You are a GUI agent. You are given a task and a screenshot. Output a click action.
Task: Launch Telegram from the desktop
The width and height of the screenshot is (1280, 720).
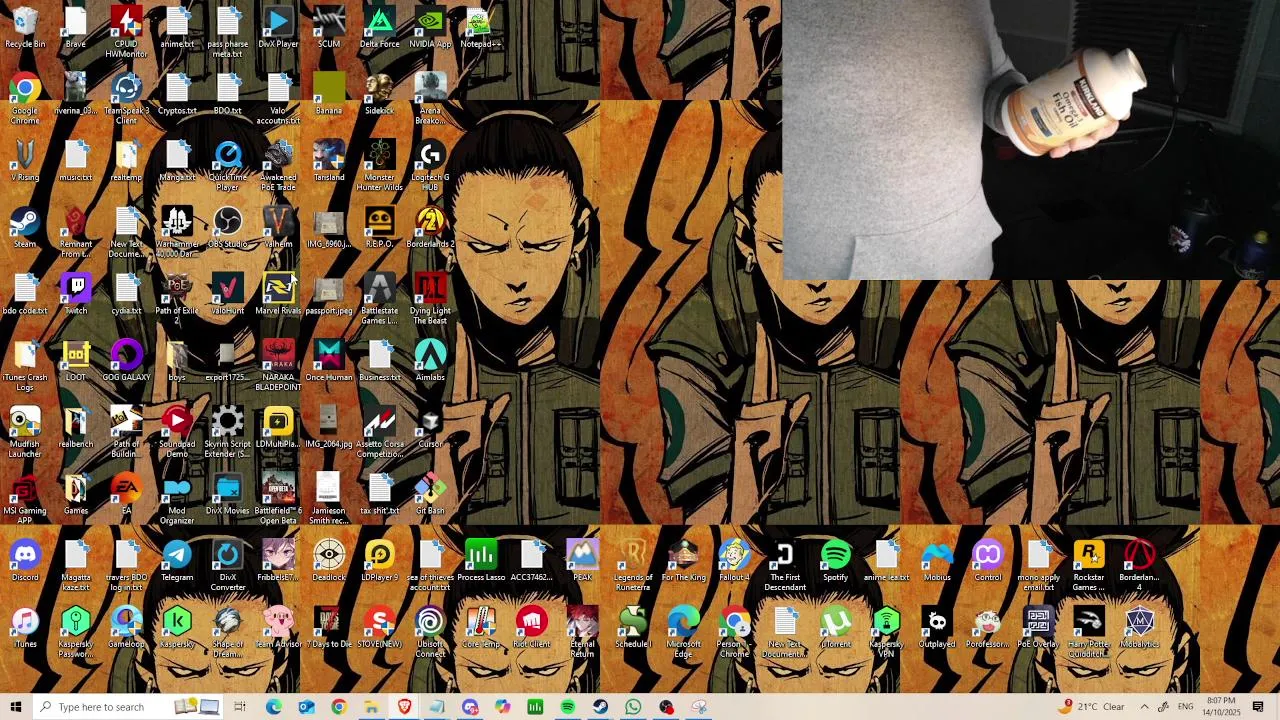point(177,562)
